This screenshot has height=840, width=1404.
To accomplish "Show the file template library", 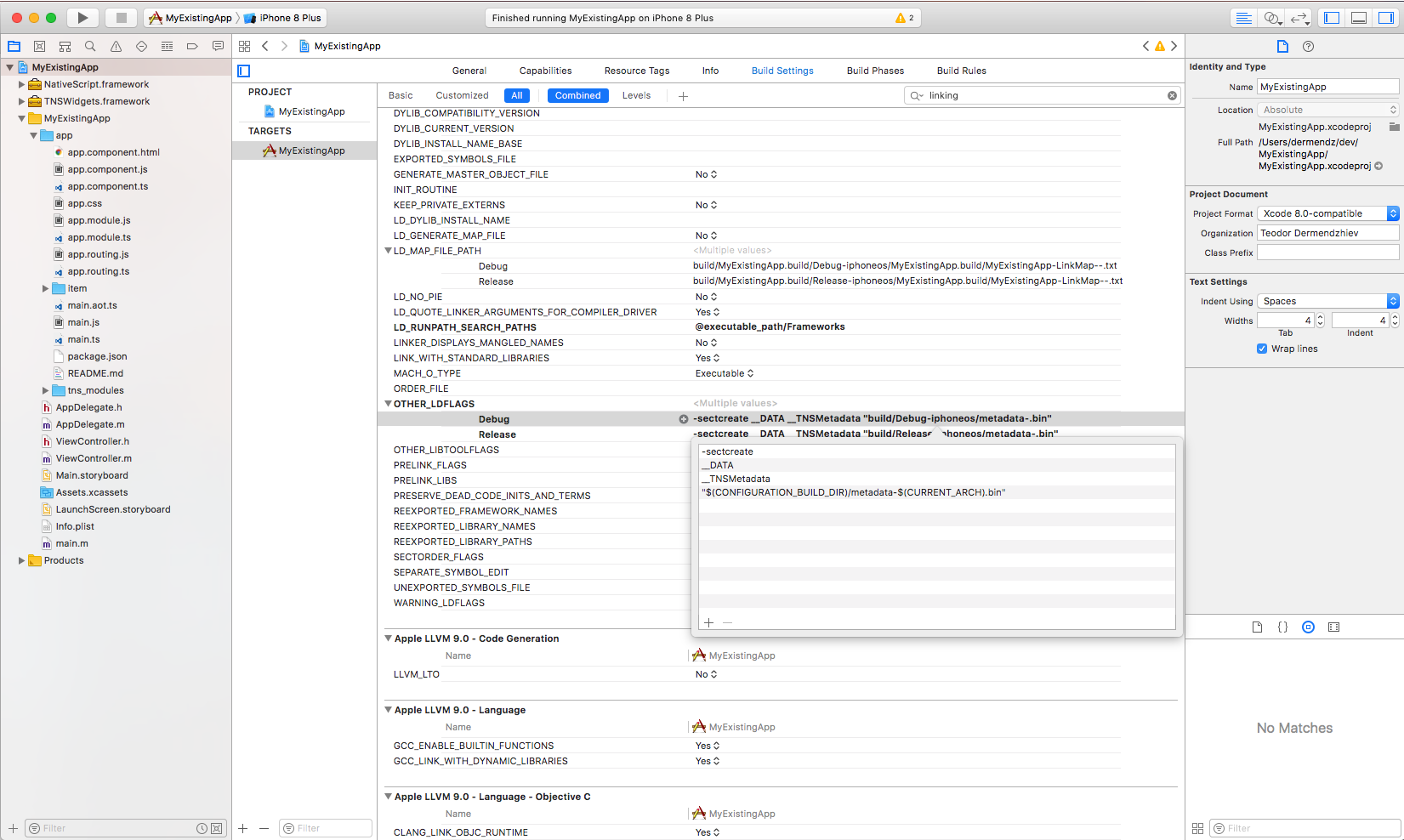I will pyautogui.click(x=1257, y=627).
